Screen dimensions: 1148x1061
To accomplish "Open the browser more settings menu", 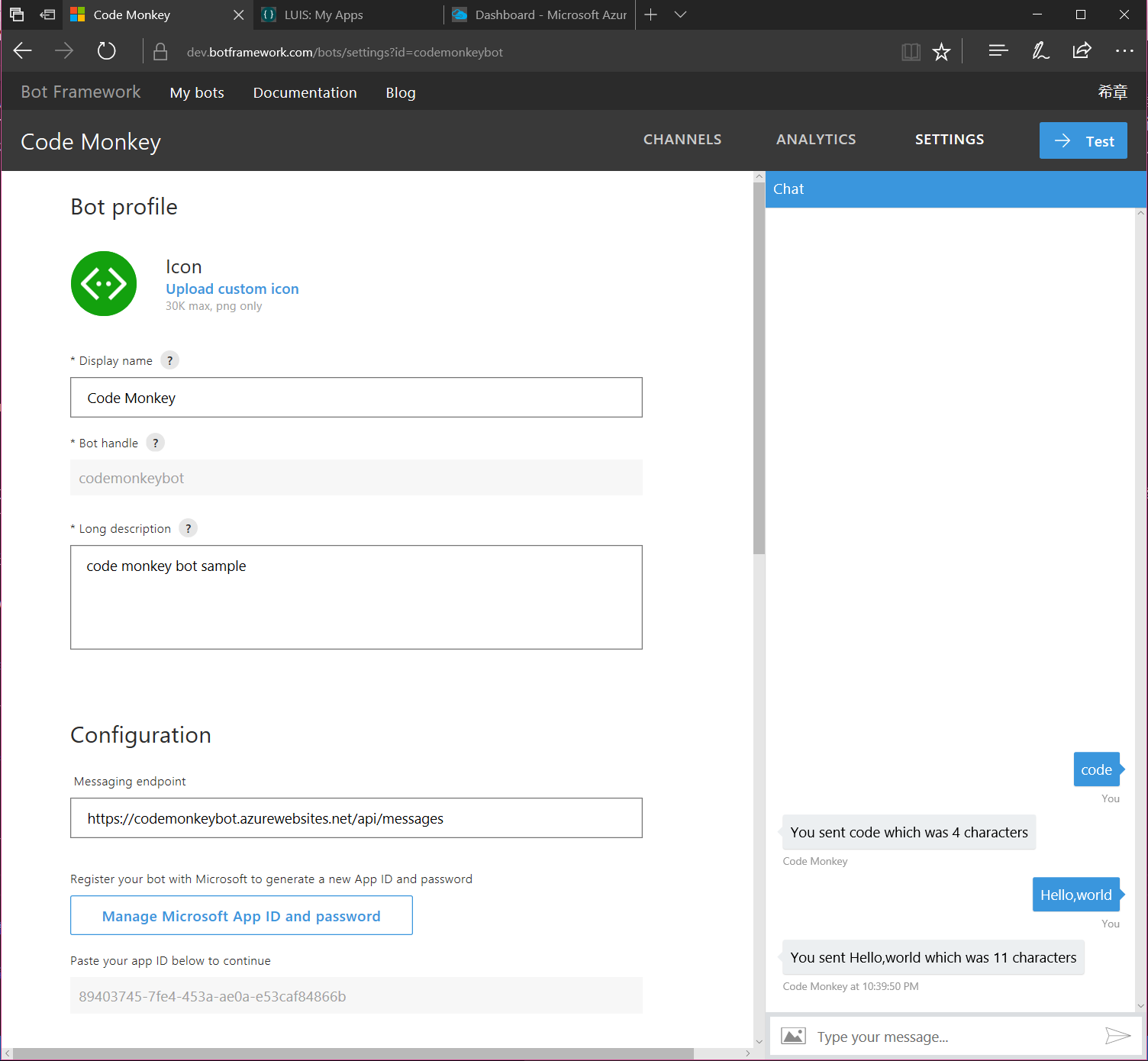I will (x=1124, y=51).
